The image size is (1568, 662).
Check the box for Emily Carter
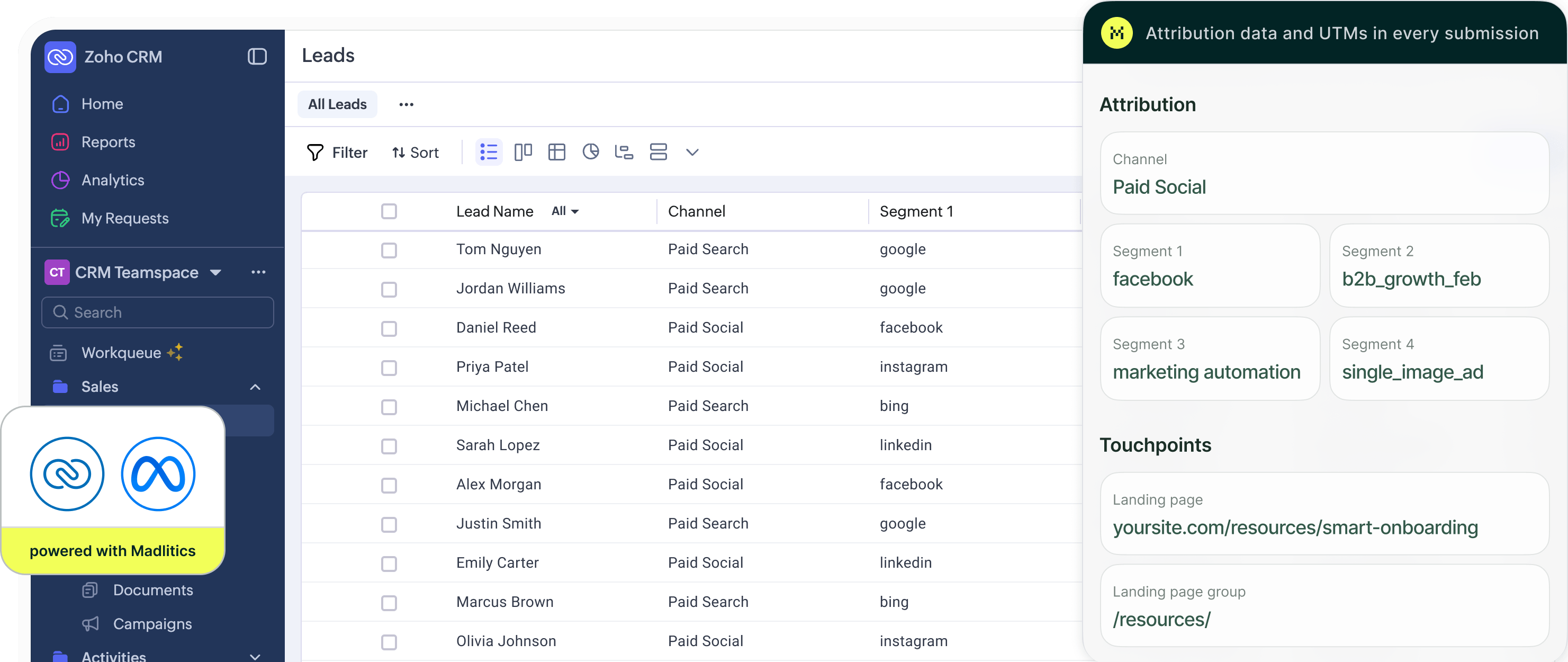coord(389,564)
